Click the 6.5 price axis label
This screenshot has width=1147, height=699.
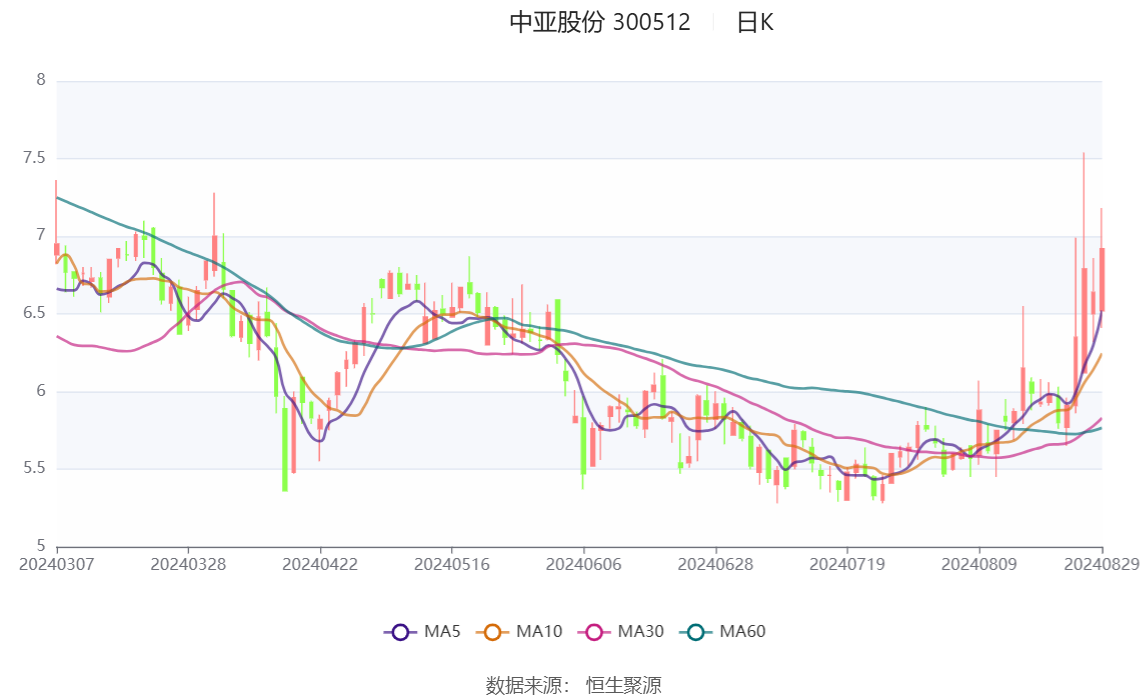click(x=34, y=313)
